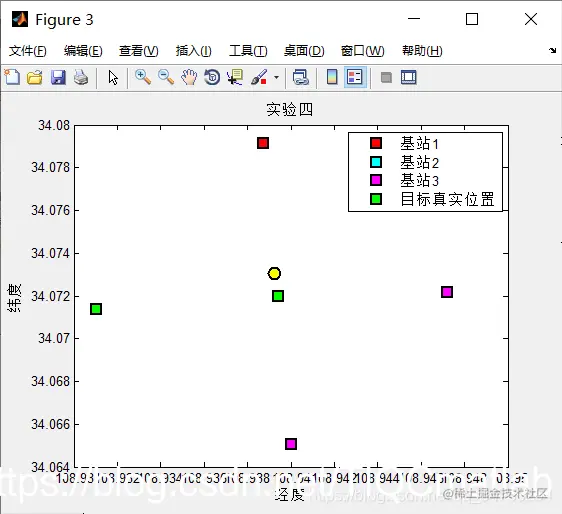Click the magenta square marker near bottom
Screen dimensions: 562x514
pos(291,444)
